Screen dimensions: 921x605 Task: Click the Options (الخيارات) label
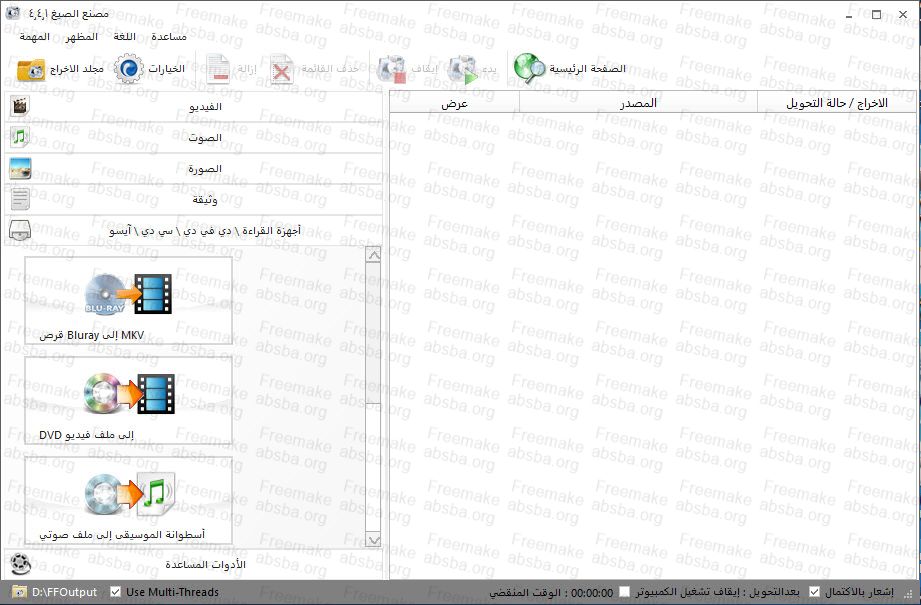tap(167, 69)
